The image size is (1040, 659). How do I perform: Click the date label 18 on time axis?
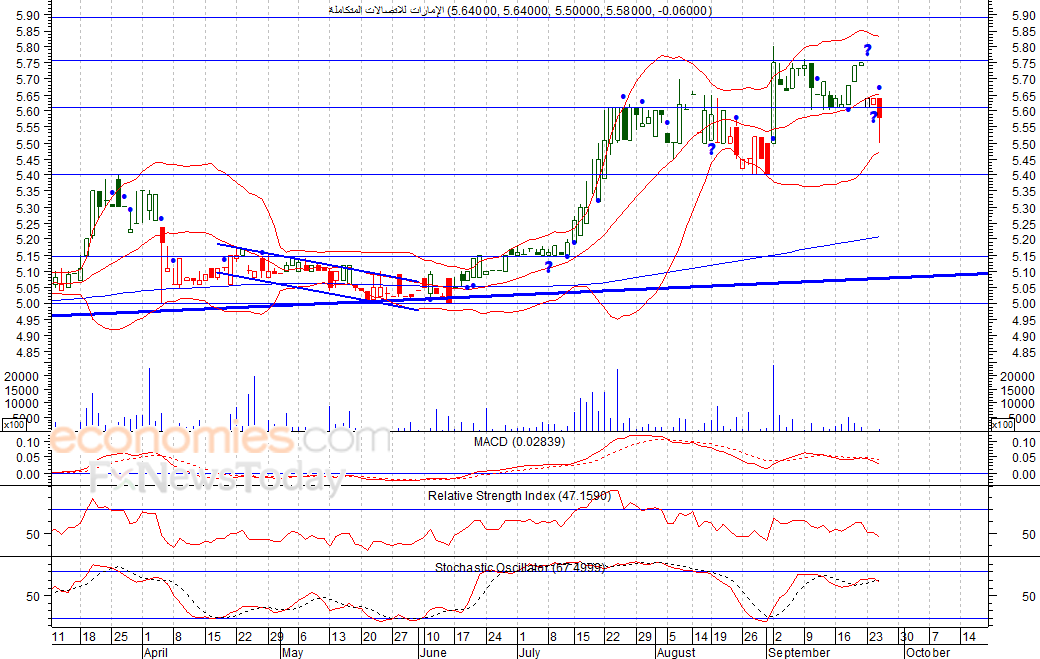click(88, 636)
